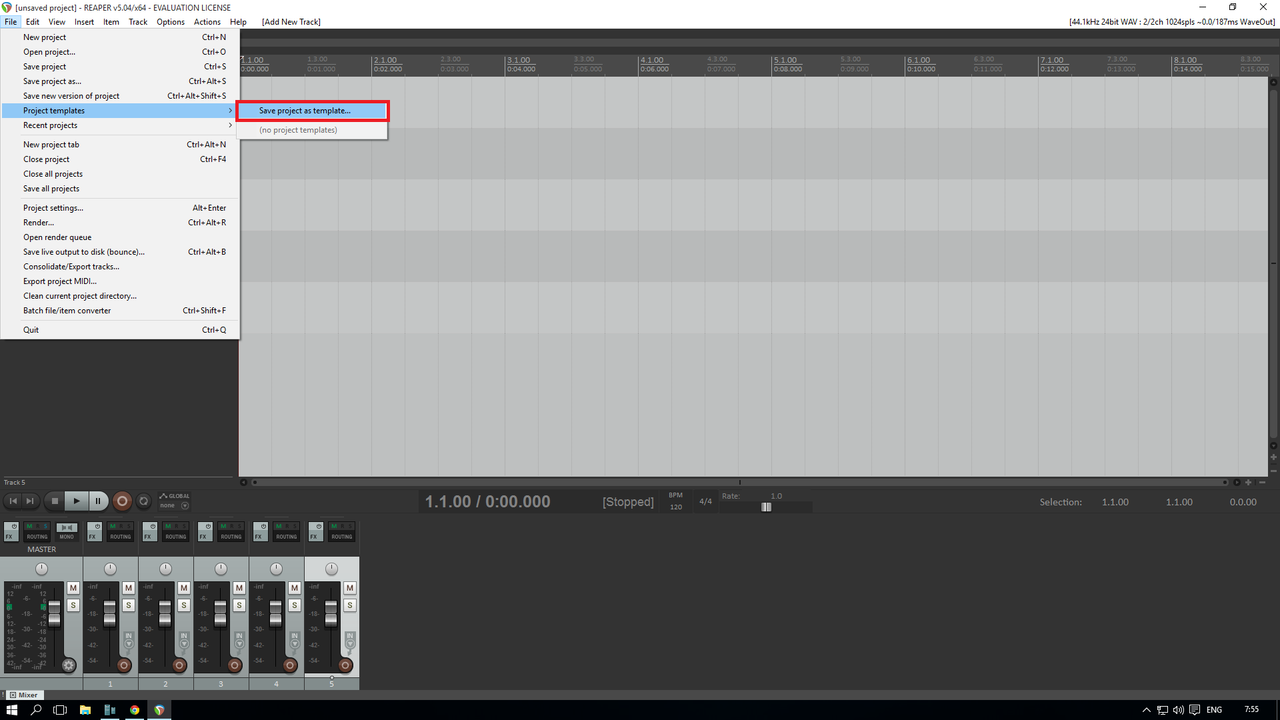The height and width of the screenshot is (720, 1280).
Task: Open FX window for track 2
Action: click(150, 532)
